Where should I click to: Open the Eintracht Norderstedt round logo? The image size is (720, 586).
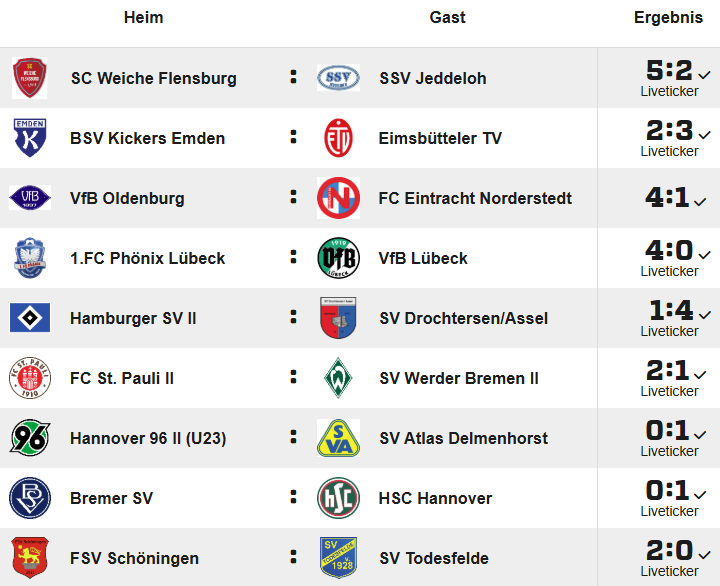pos(338,198)
